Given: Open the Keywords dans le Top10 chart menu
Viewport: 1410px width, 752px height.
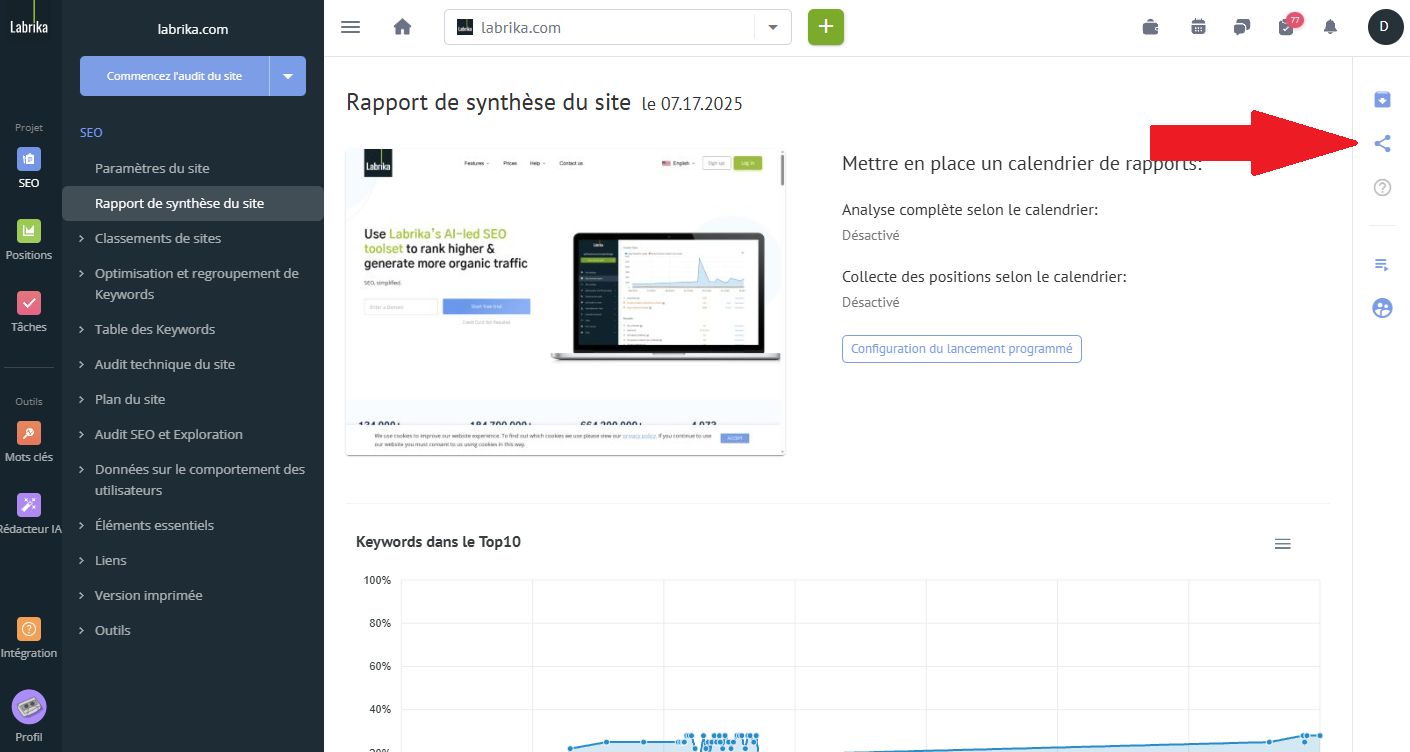Looking at the screenshot, I should pyautogui.click(x=1283, y=544).
